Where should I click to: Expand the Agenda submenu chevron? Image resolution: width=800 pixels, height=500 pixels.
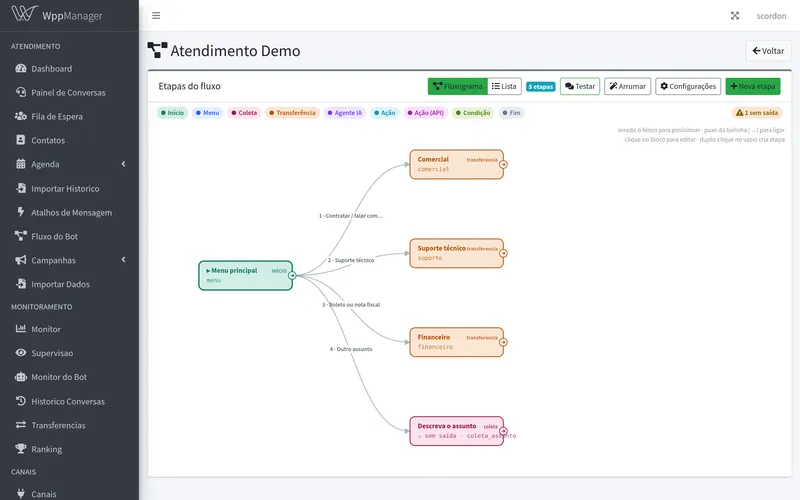123,164
